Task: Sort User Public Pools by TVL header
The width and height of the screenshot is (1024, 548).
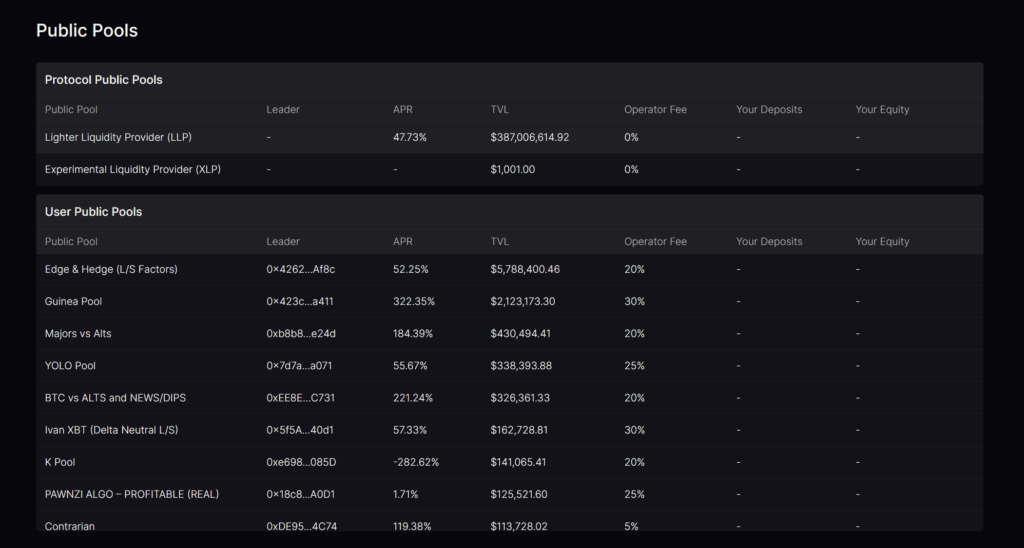Action: [x=500, y=241]
